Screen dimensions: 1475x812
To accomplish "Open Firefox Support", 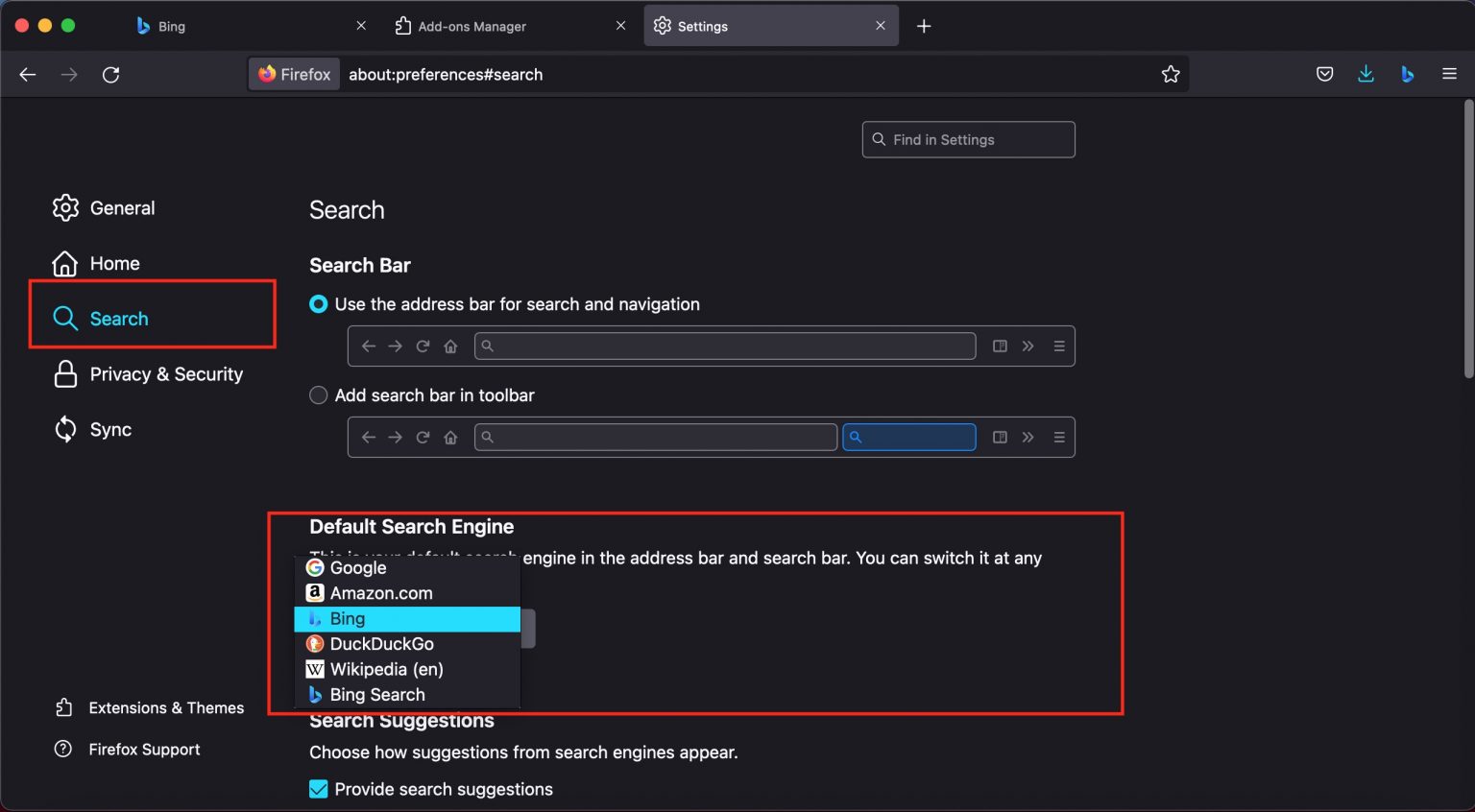I will coord(144,749).
